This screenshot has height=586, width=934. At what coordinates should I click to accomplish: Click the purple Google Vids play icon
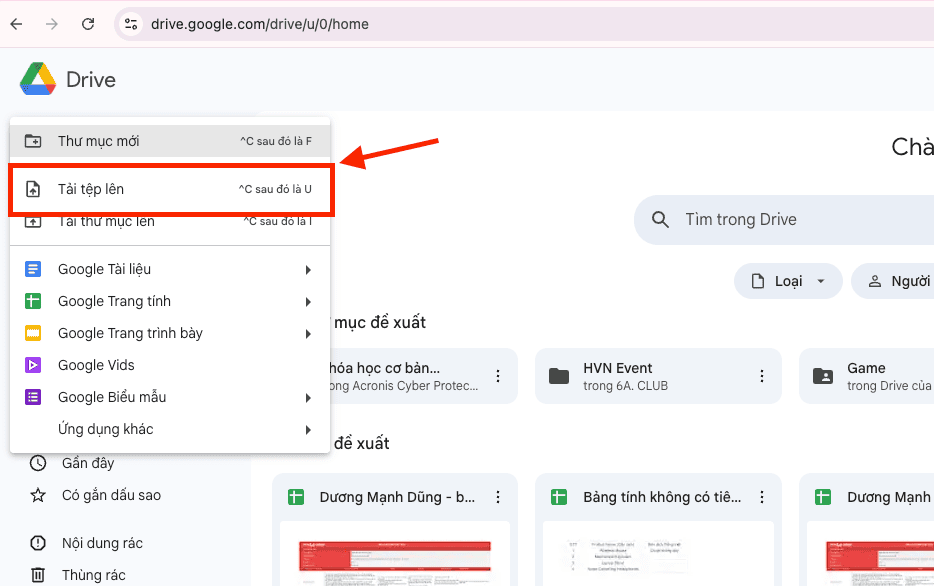33,365
